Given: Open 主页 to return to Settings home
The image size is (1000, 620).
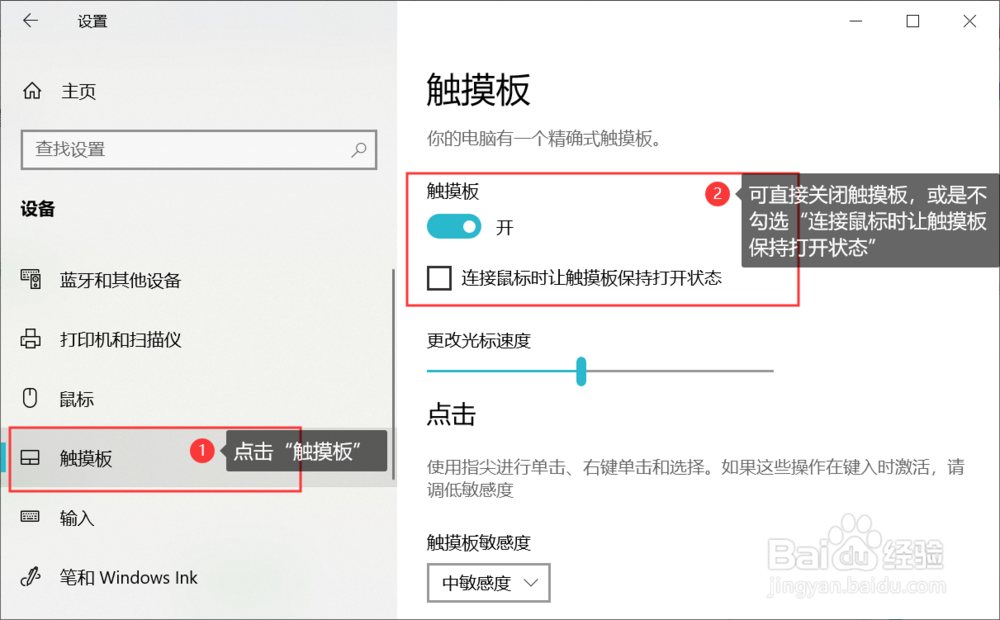Looking at the screenshot, I should pos(78,91).
